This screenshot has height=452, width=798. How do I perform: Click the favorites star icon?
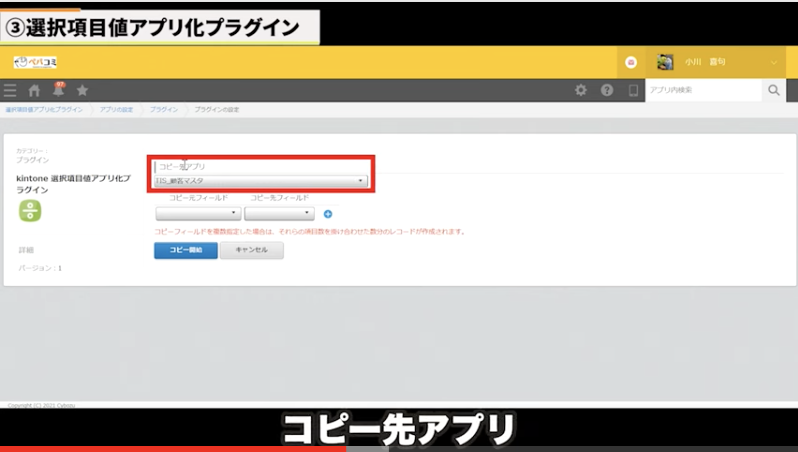coord(82,90)
